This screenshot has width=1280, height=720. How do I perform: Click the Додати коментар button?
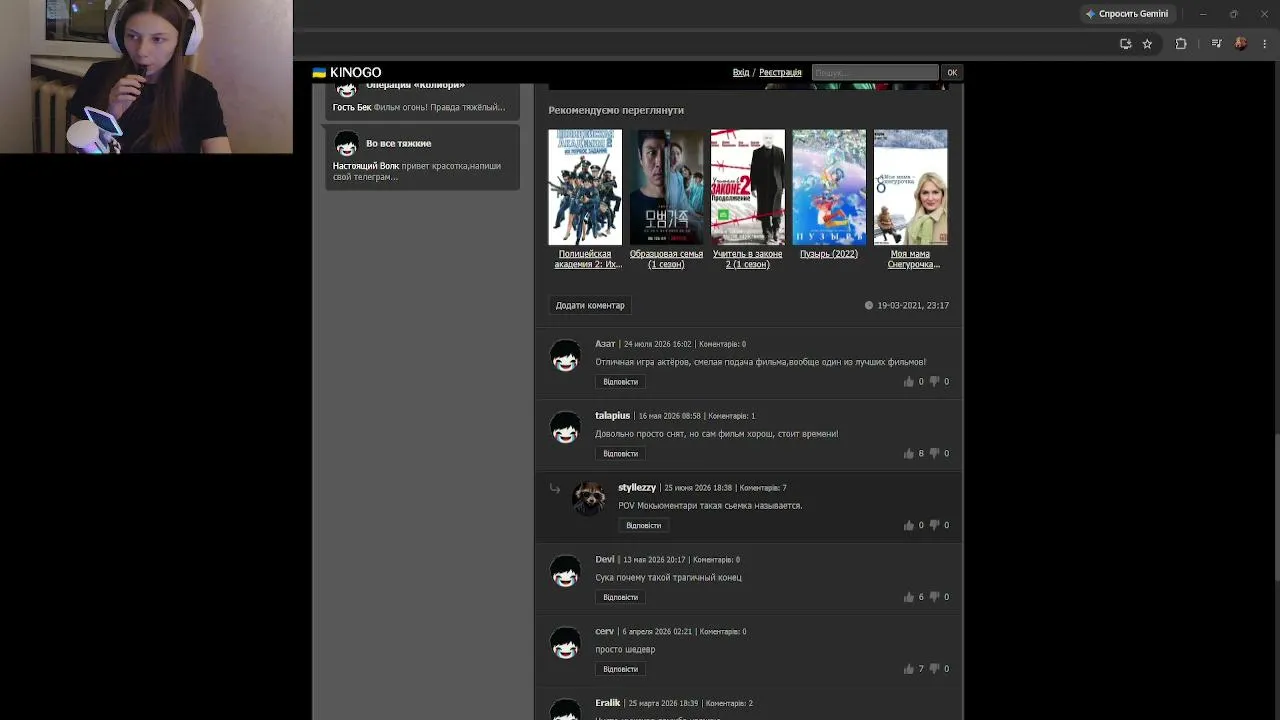pyautogui.click(x=590, y=305)
